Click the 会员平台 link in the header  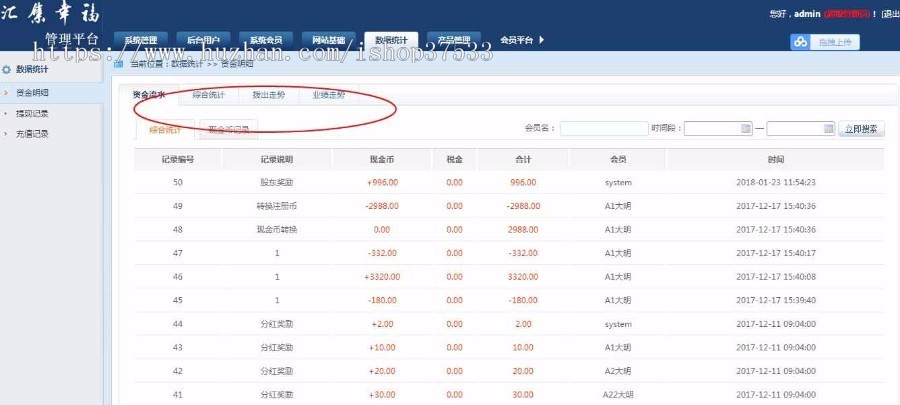(x=517, y=40)
